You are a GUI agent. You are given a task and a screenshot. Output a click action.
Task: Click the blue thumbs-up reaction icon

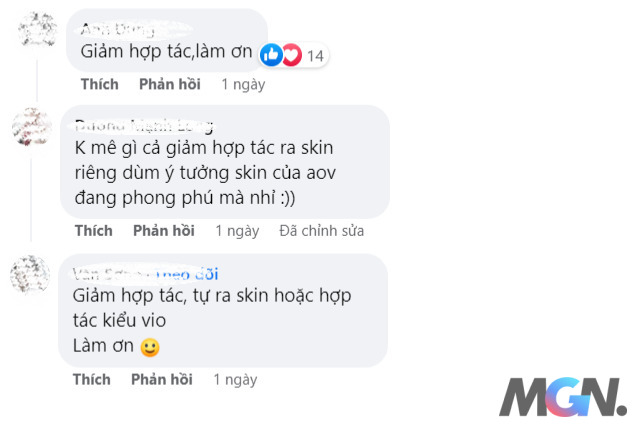271,55
